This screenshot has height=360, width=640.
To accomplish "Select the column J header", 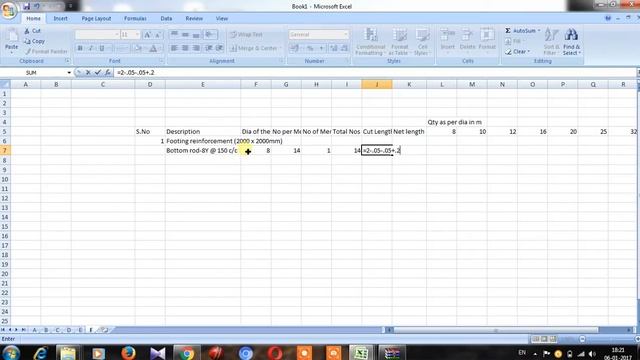I will point(377,84).
